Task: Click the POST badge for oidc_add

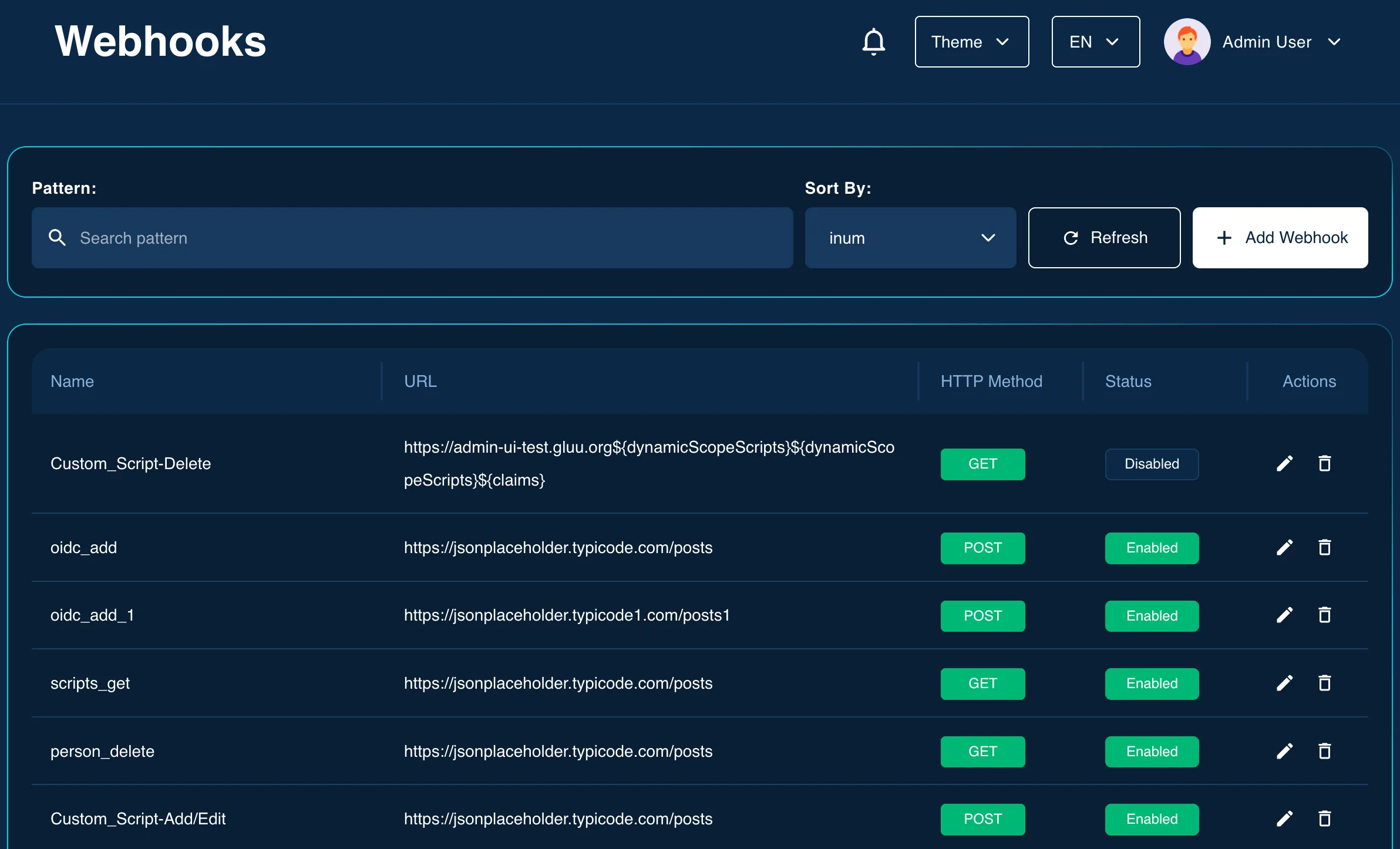Action: (982, 548)
